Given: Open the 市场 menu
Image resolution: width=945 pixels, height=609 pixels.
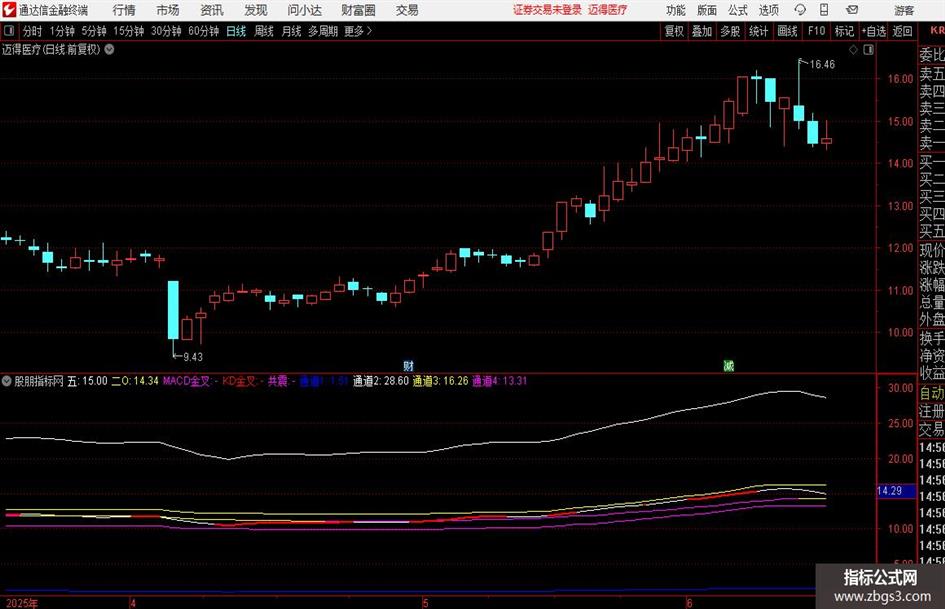Looking at the screenshot, I should tap(168, 10).
